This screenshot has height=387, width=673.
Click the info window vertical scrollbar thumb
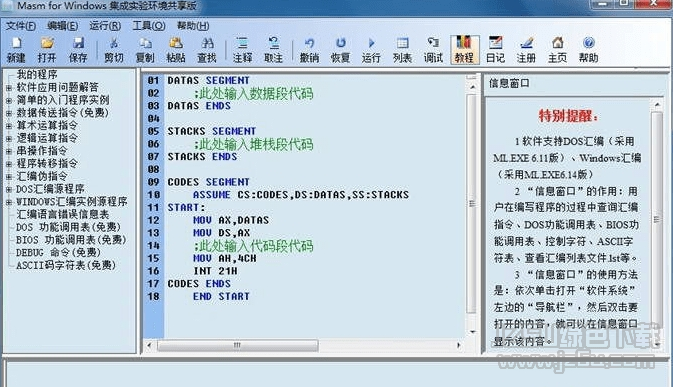(657, 219)
